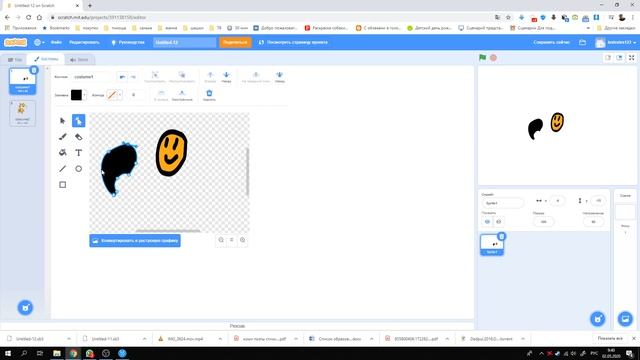Click the black fill color swatch
This screenshot has height=360, width=640.
76,95
